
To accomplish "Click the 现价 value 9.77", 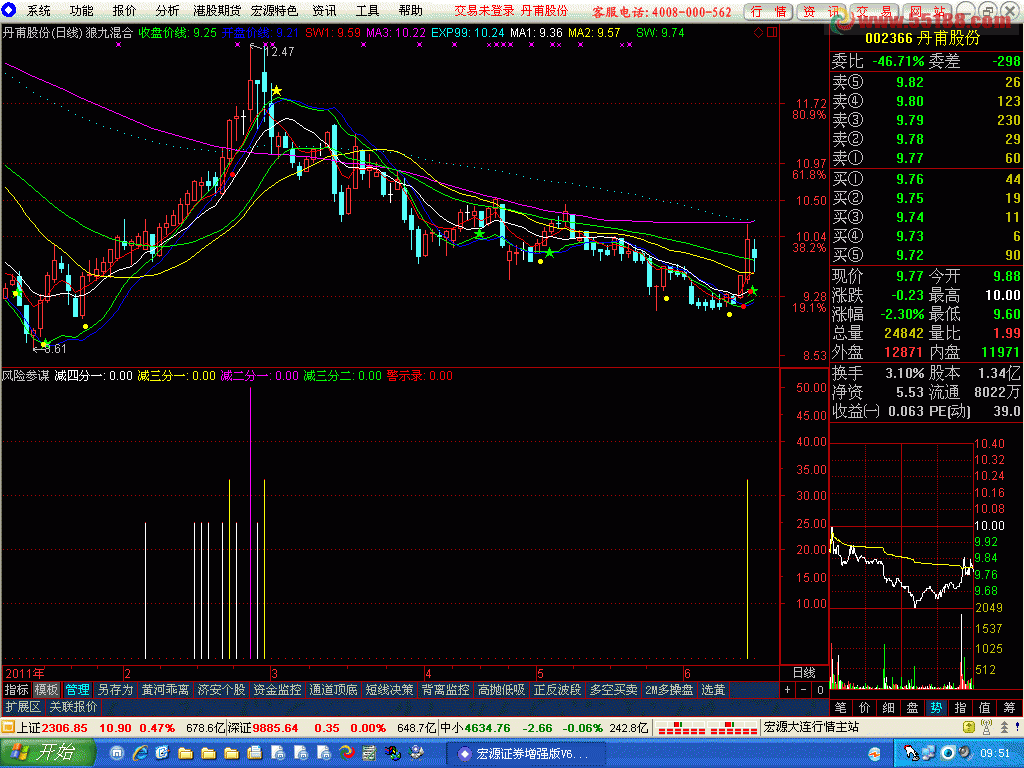I will tap(910, 276).
